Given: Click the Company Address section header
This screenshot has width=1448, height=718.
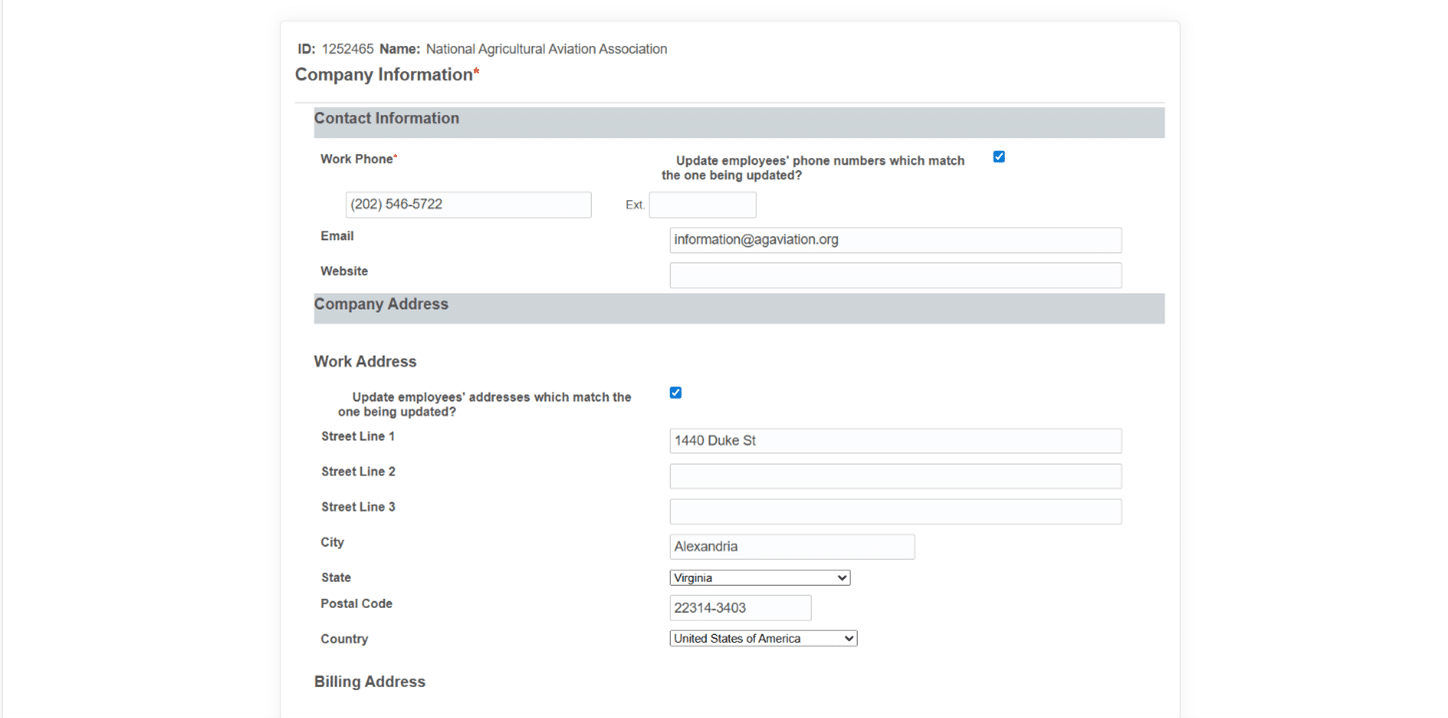Looking at the screenshot, I should (x=381, y=305).
